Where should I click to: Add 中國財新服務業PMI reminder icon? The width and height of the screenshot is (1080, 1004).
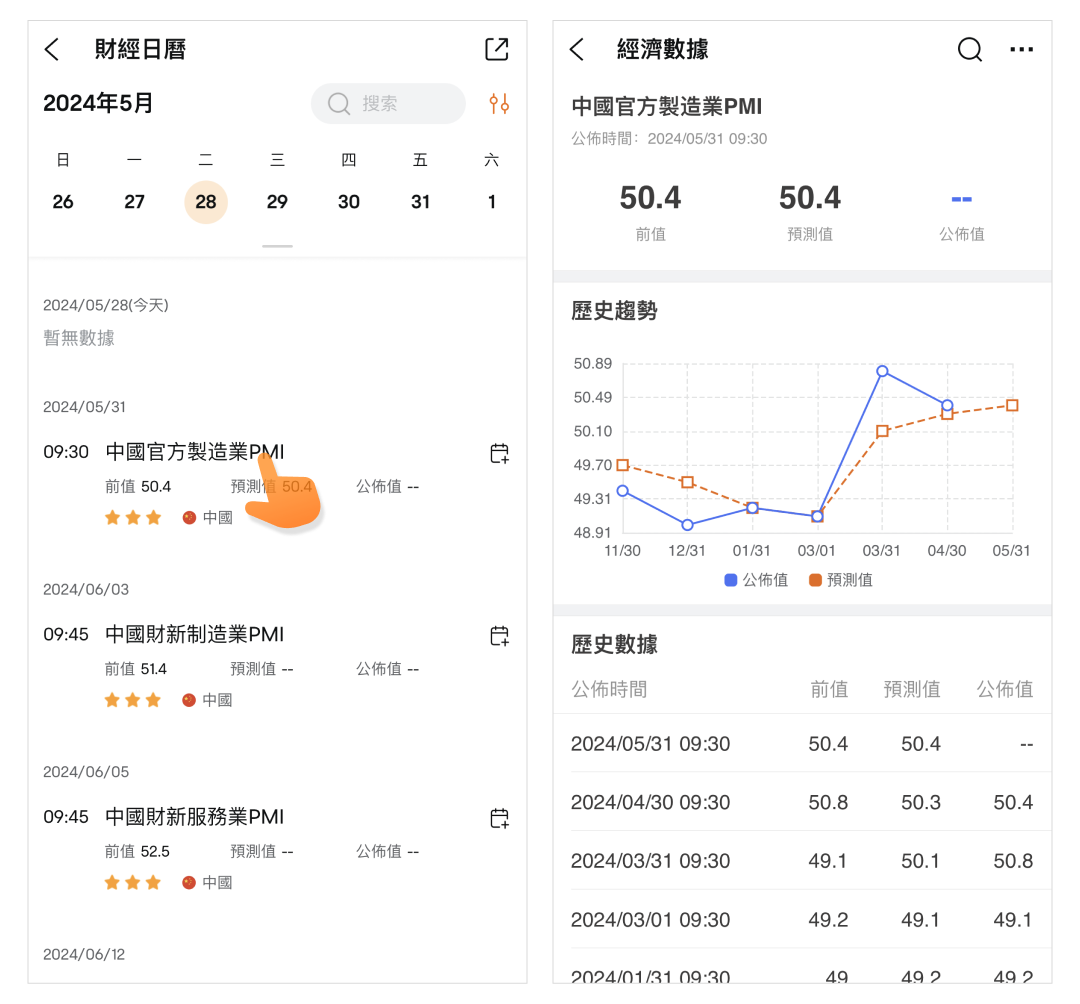pyautogui.click(x=499, y=818)
